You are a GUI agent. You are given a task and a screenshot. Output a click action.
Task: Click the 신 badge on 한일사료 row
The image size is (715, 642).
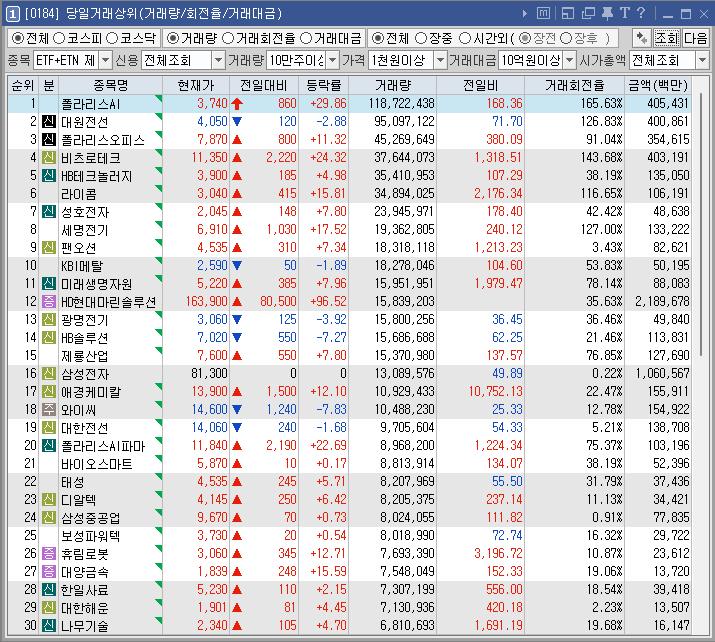(49, 590)
